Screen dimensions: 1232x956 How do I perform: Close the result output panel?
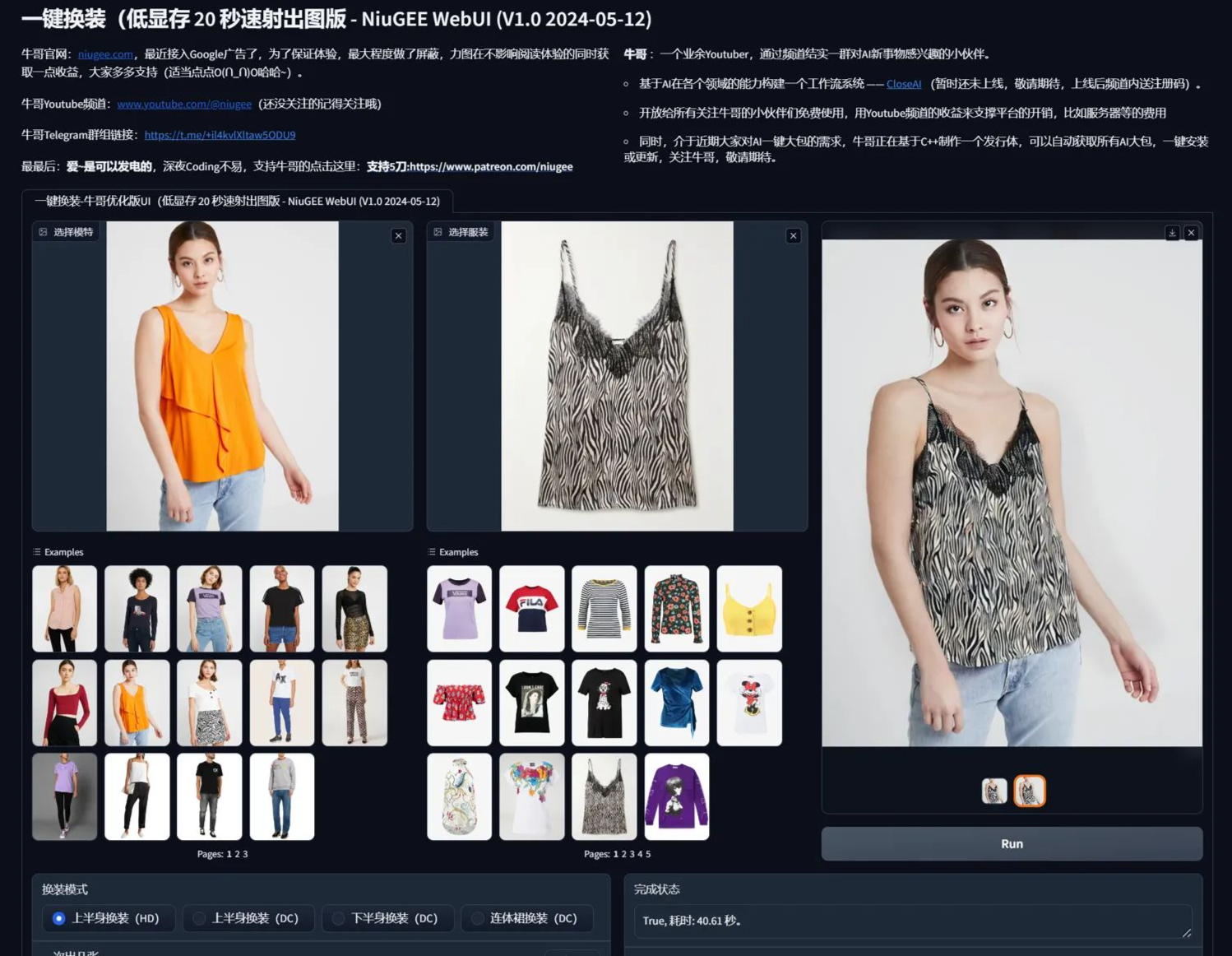click(x=1191, y=233)
